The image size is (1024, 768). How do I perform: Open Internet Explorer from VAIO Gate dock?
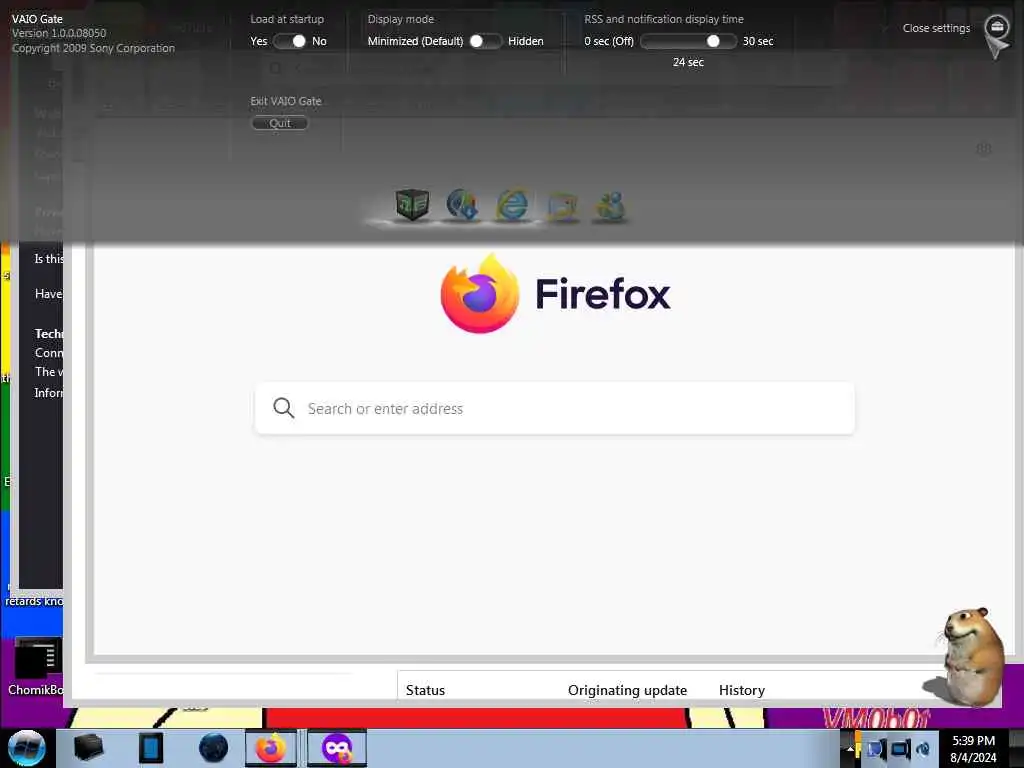coord(513,205)
